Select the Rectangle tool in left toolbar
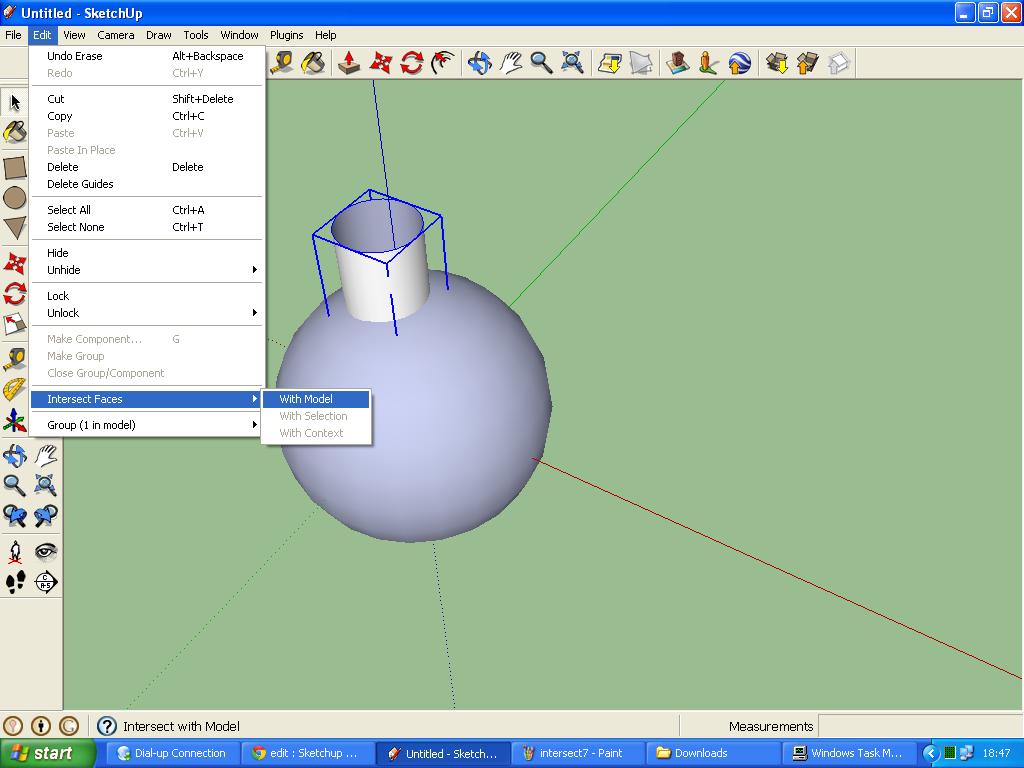 (x=15, y=167)
